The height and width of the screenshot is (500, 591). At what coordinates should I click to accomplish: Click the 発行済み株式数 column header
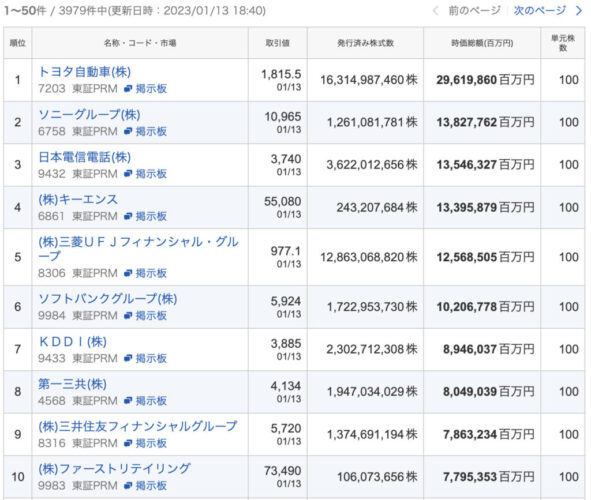pyautogui.click(x=365, y=43)
